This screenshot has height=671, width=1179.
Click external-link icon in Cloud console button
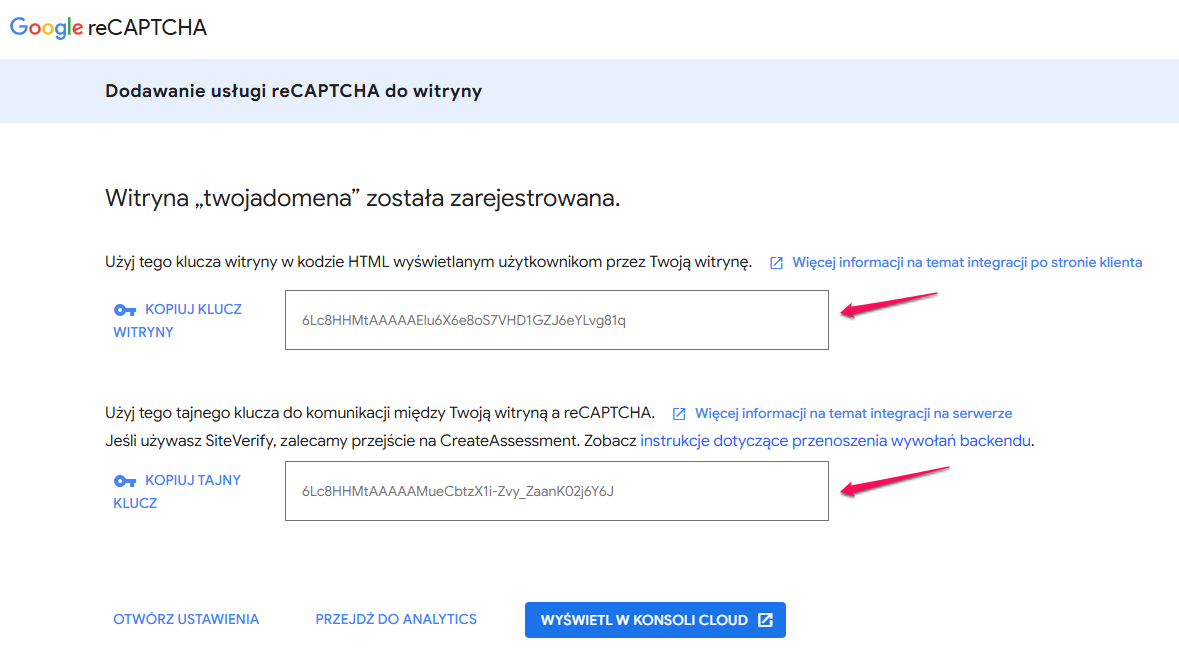point(765,620)
